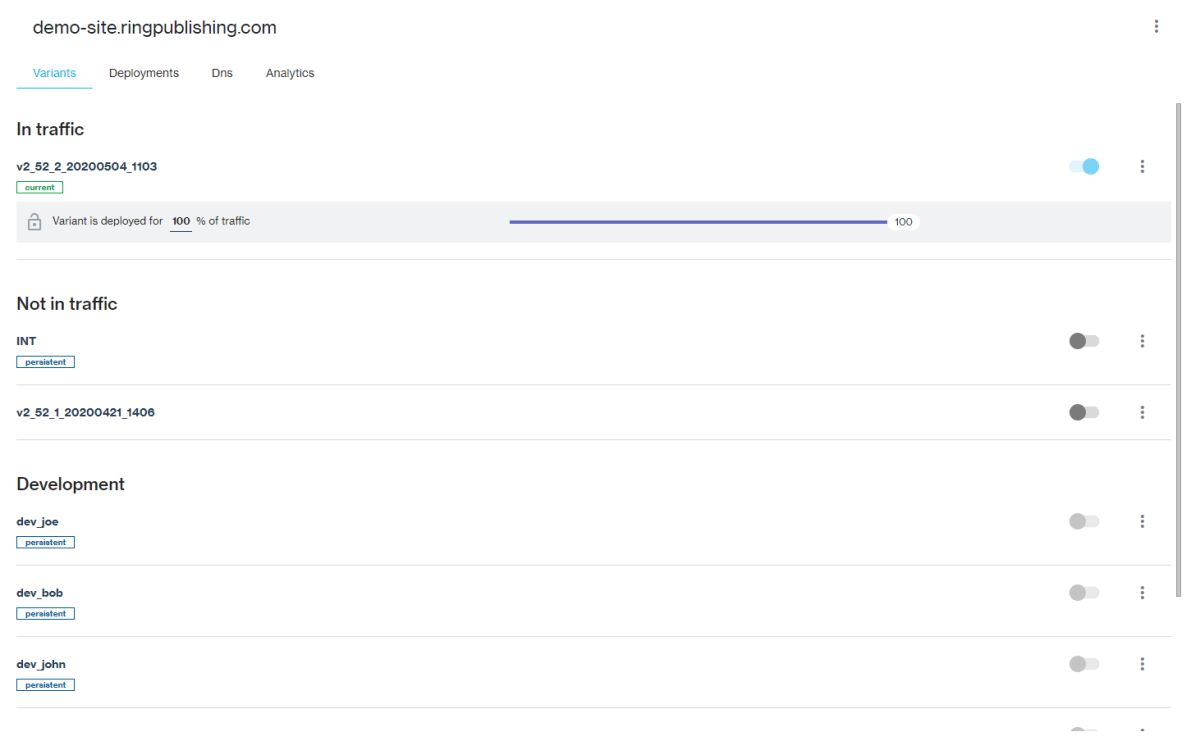Open site options kebab menu beside demo-site.ringpublishing.com

coord(1157,27)
